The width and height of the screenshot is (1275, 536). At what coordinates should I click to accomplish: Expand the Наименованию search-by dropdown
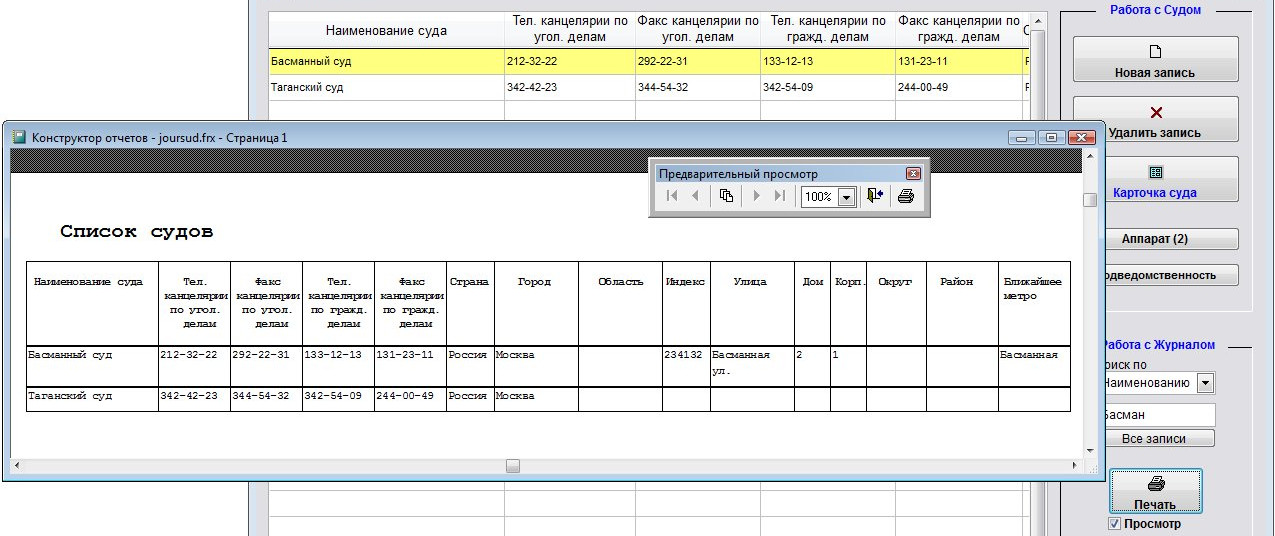1205,383
